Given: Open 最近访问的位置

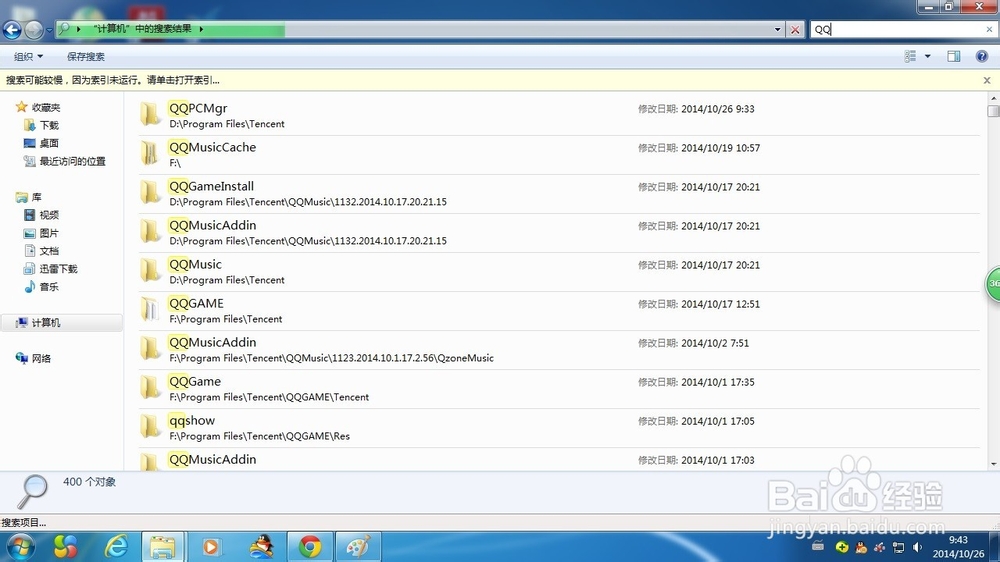Looking at the screenshot, I should pos(64,161).
